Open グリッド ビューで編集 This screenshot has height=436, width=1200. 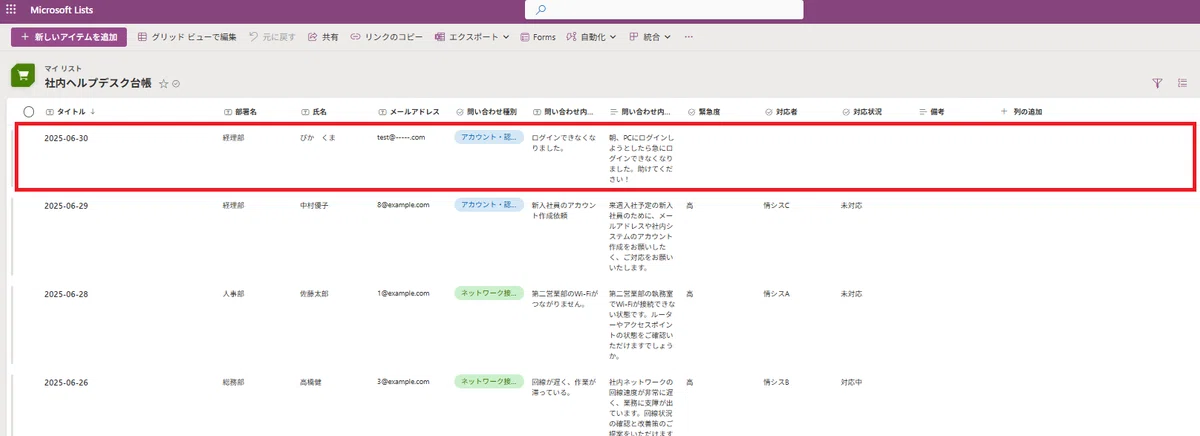188,37
